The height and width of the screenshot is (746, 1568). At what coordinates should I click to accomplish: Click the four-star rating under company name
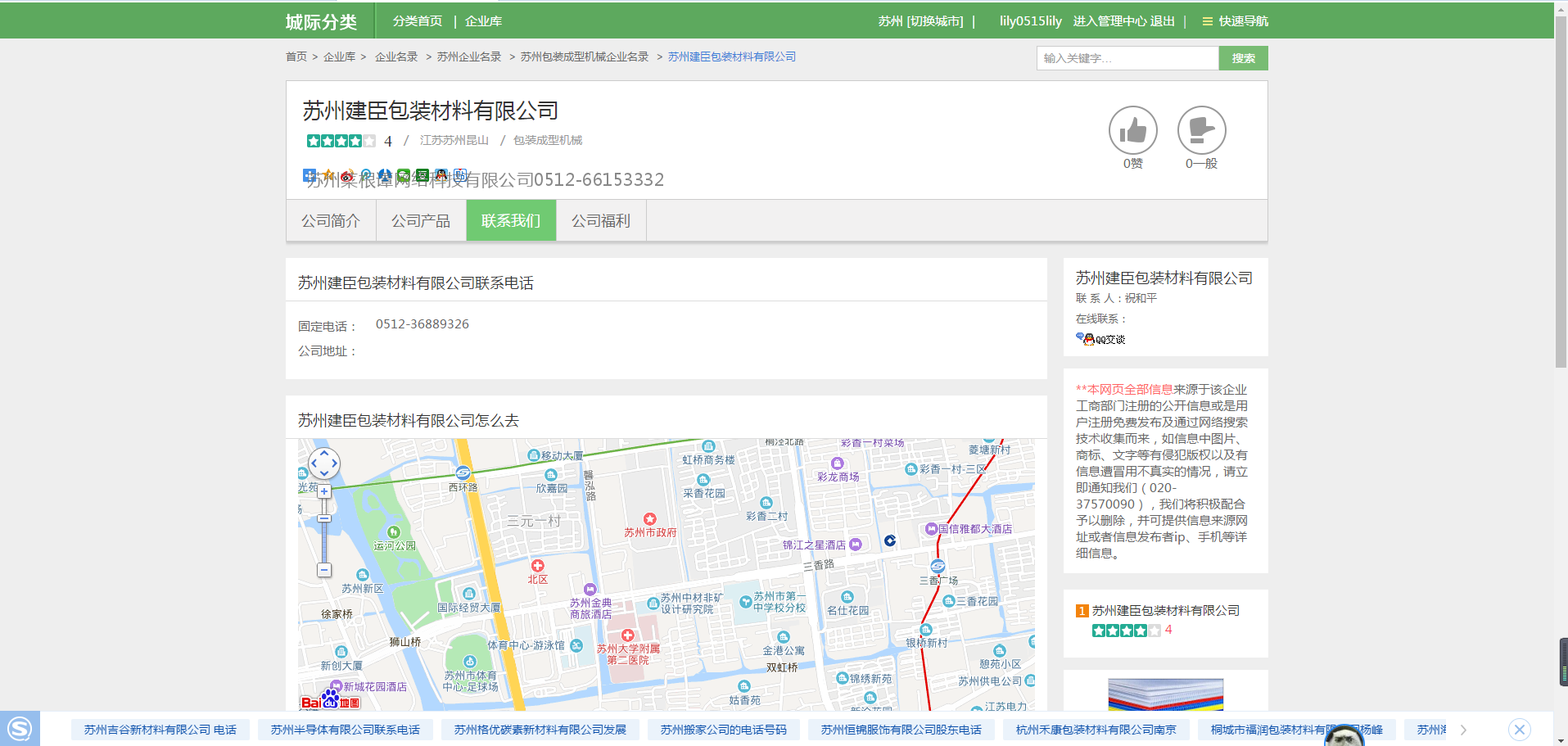click(341, 141)
